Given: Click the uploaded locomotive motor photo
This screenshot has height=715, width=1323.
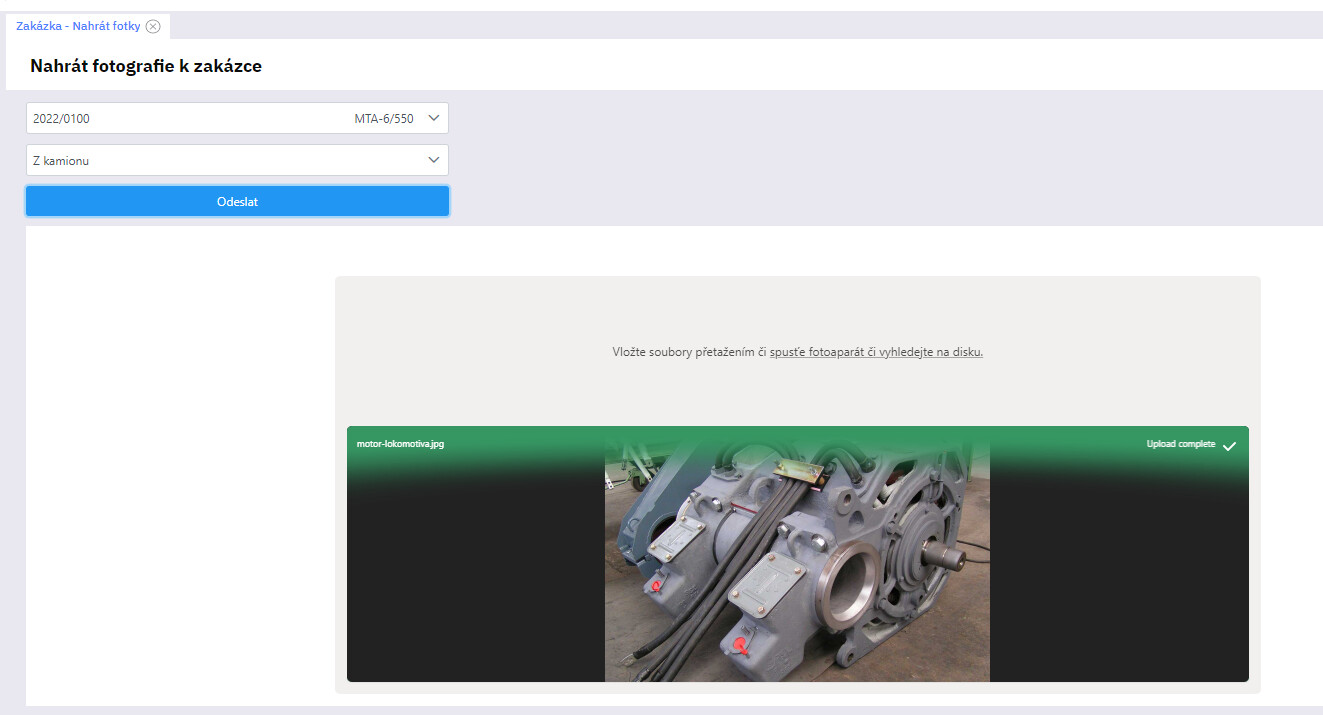Looking at the screenshot, I should coord(797,570).
